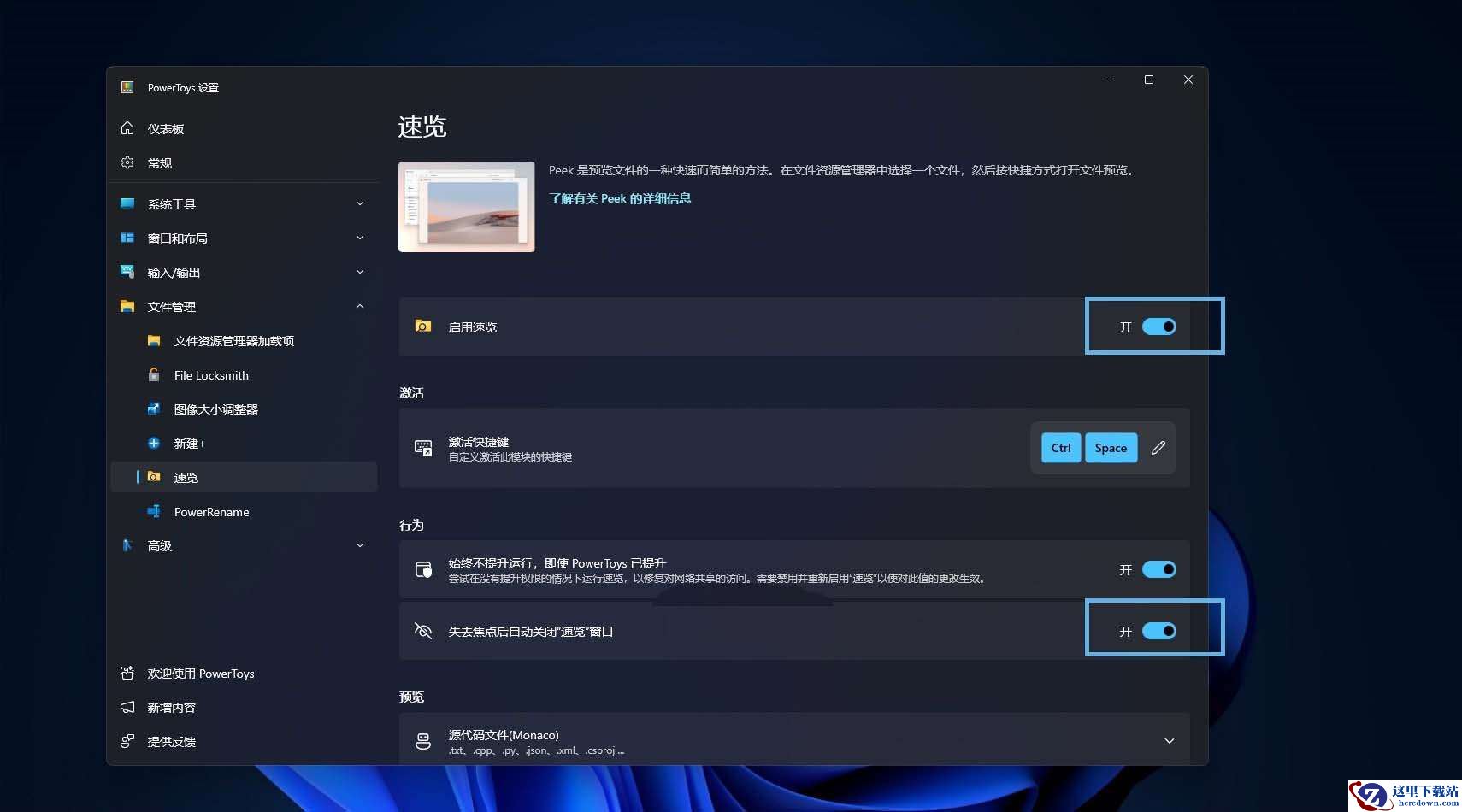The width and height of the screenshot is (1462, 812).
Task: Open 常规 general settings gear icon
Action: (x=127, y=162)
